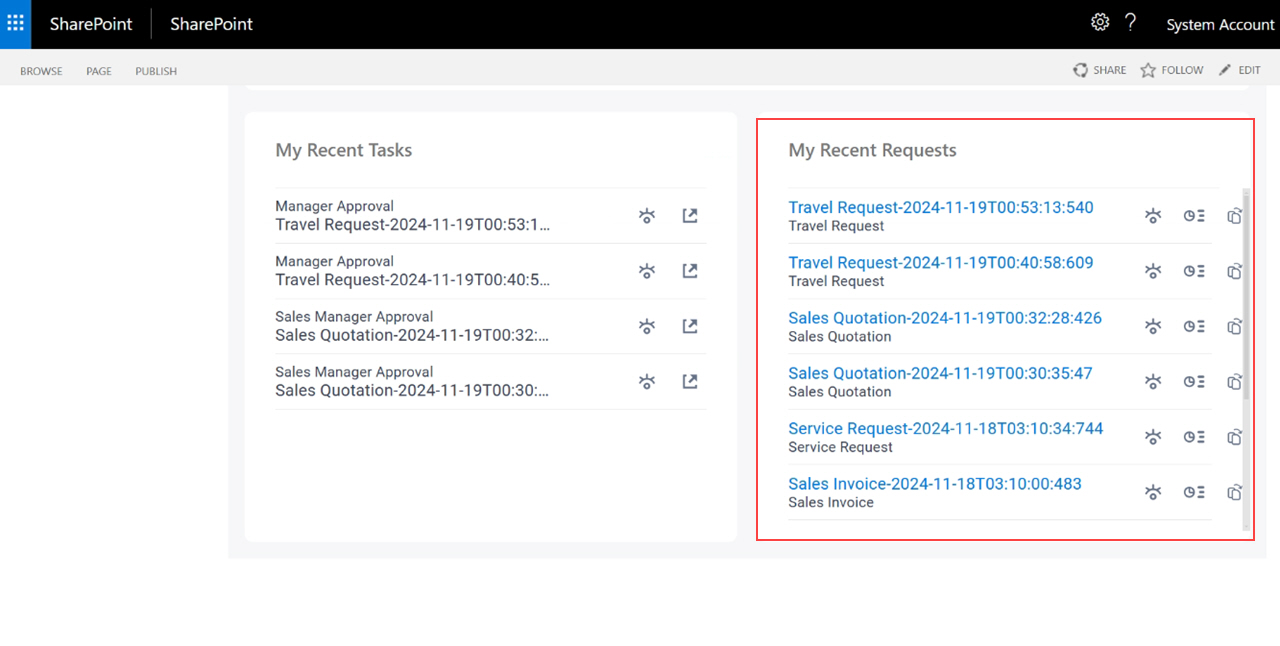Show history for Sales Quotation-2024-11-19T00:30:35:47
This screenshot has width=1280, height=646.
1194,381
